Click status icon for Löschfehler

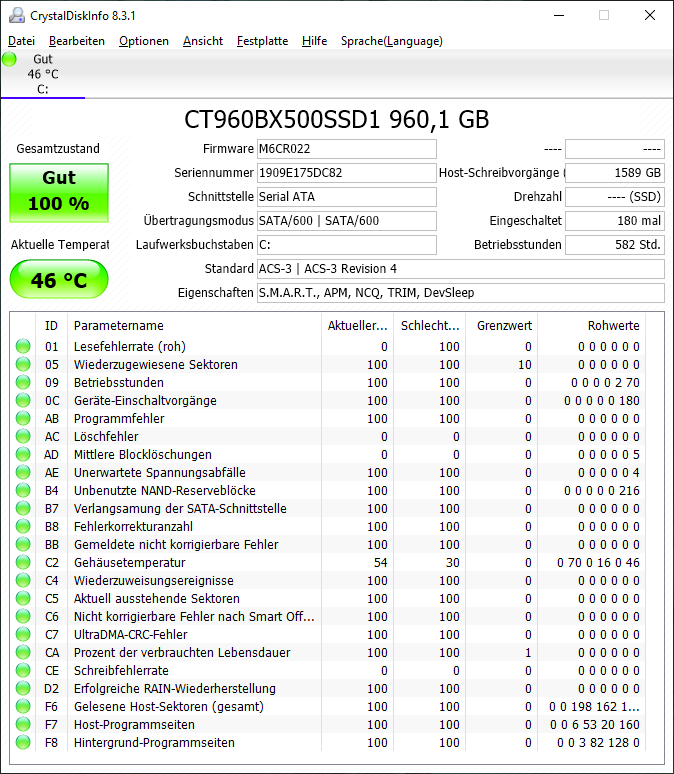tap(23, 436)
